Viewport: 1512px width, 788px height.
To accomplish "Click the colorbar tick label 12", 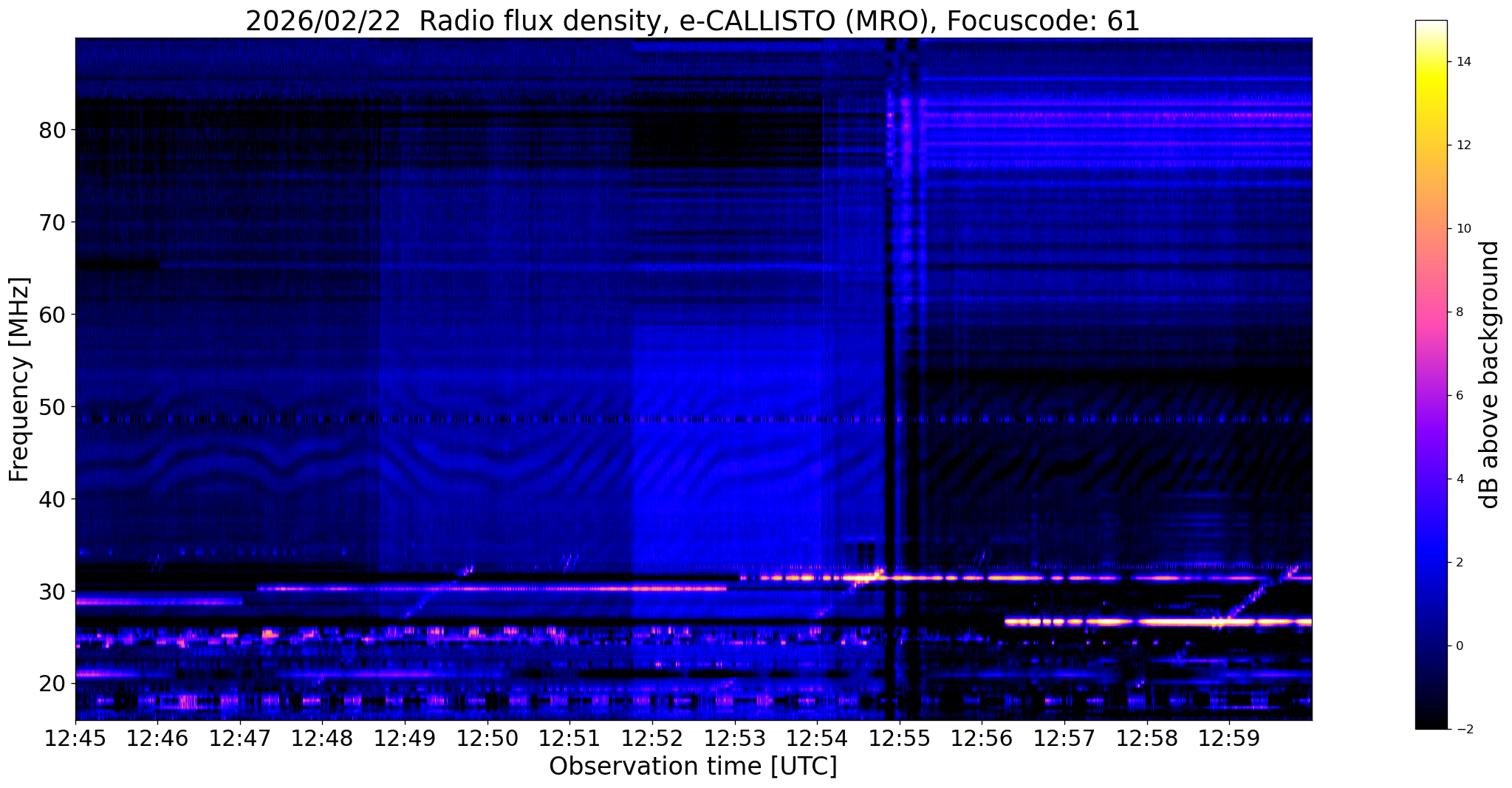I will (x=1463, y=145).
